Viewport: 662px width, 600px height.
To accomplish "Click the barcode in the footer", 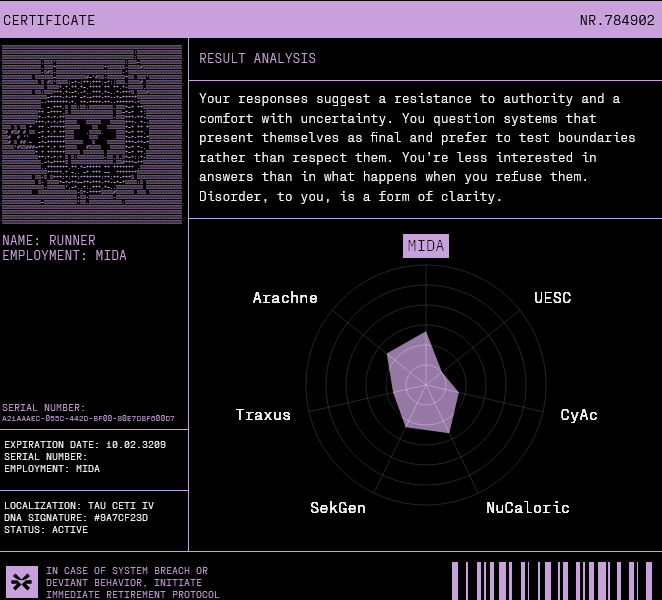I will tap(552, 581).
